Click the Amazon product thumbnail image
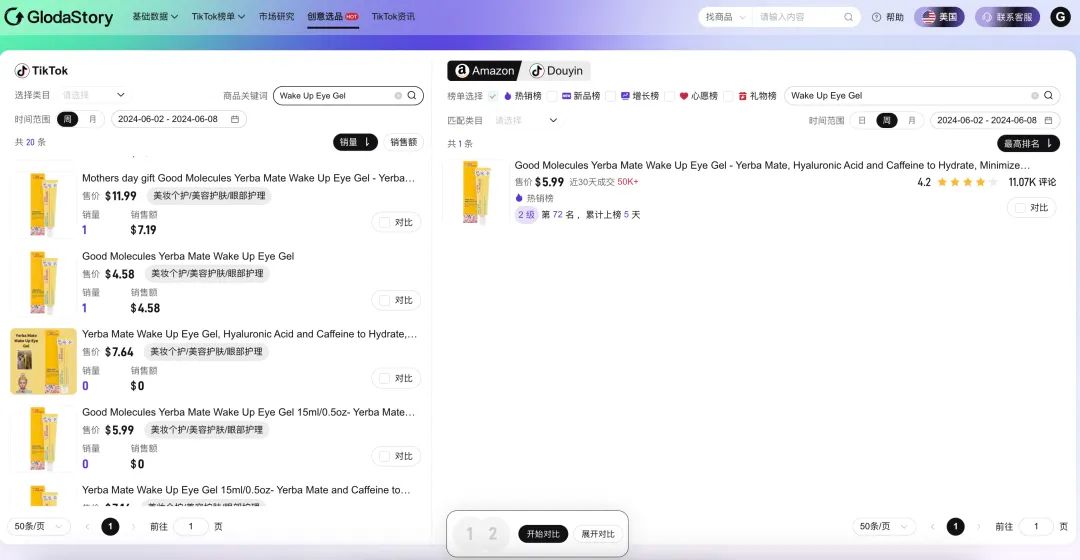The height and width of the screenshot is (560, 1080). pos(476,192)
